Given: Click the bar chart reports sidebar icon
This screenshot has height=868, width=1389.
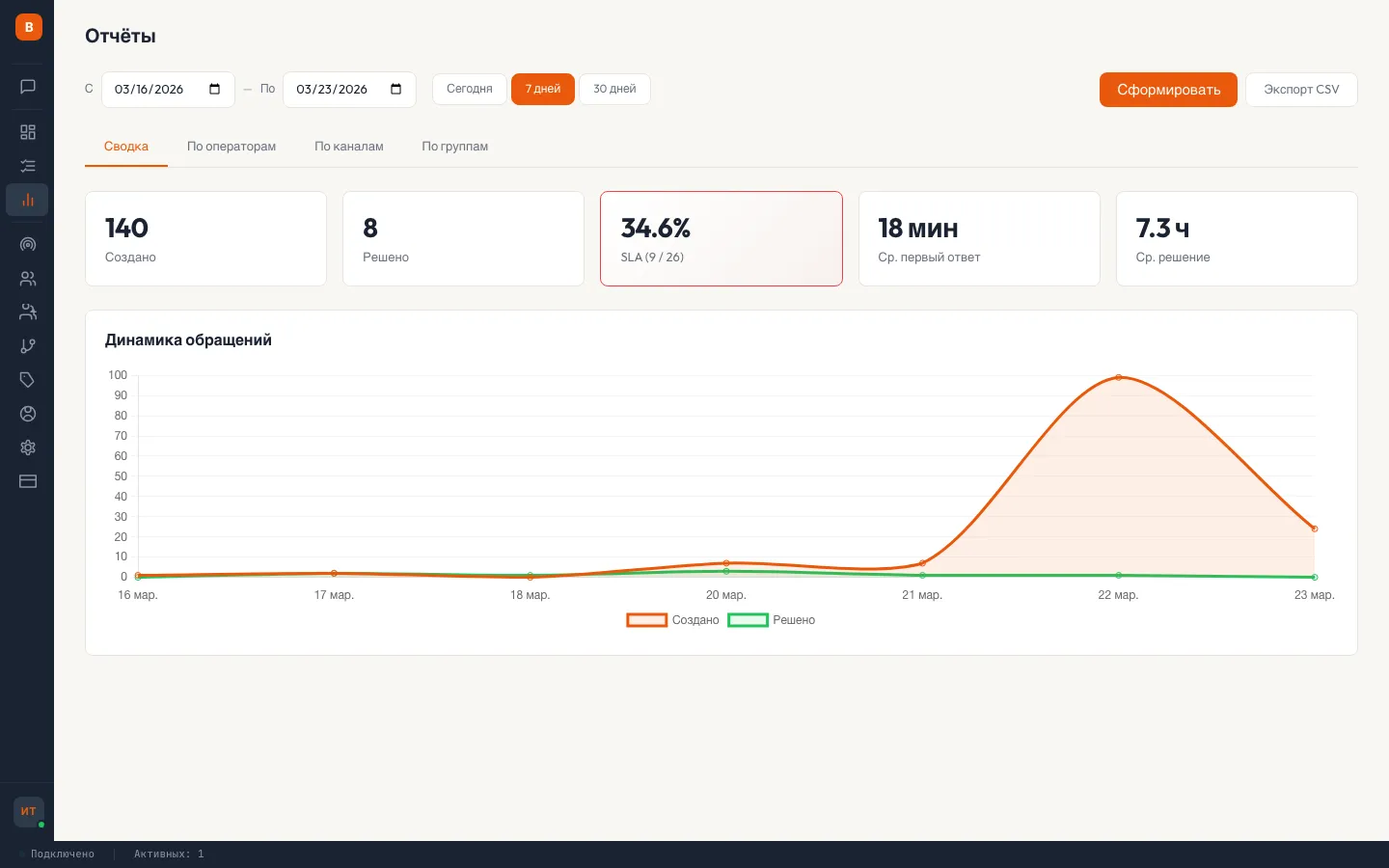Looking at the screenshot, I should tap(28, 200).
